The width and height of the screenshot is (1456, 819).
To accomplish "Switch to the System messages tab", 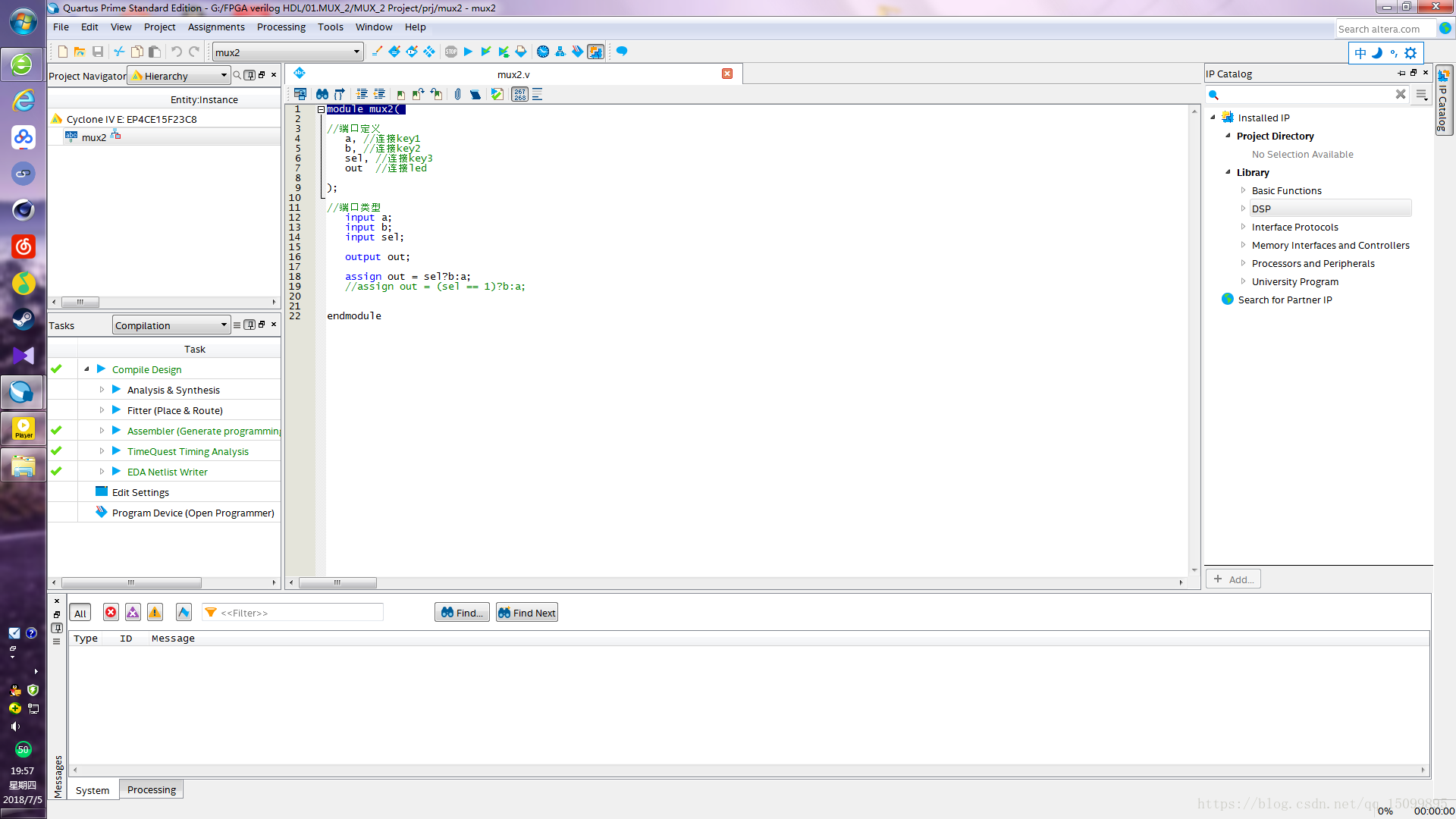I will coord(93,790).
